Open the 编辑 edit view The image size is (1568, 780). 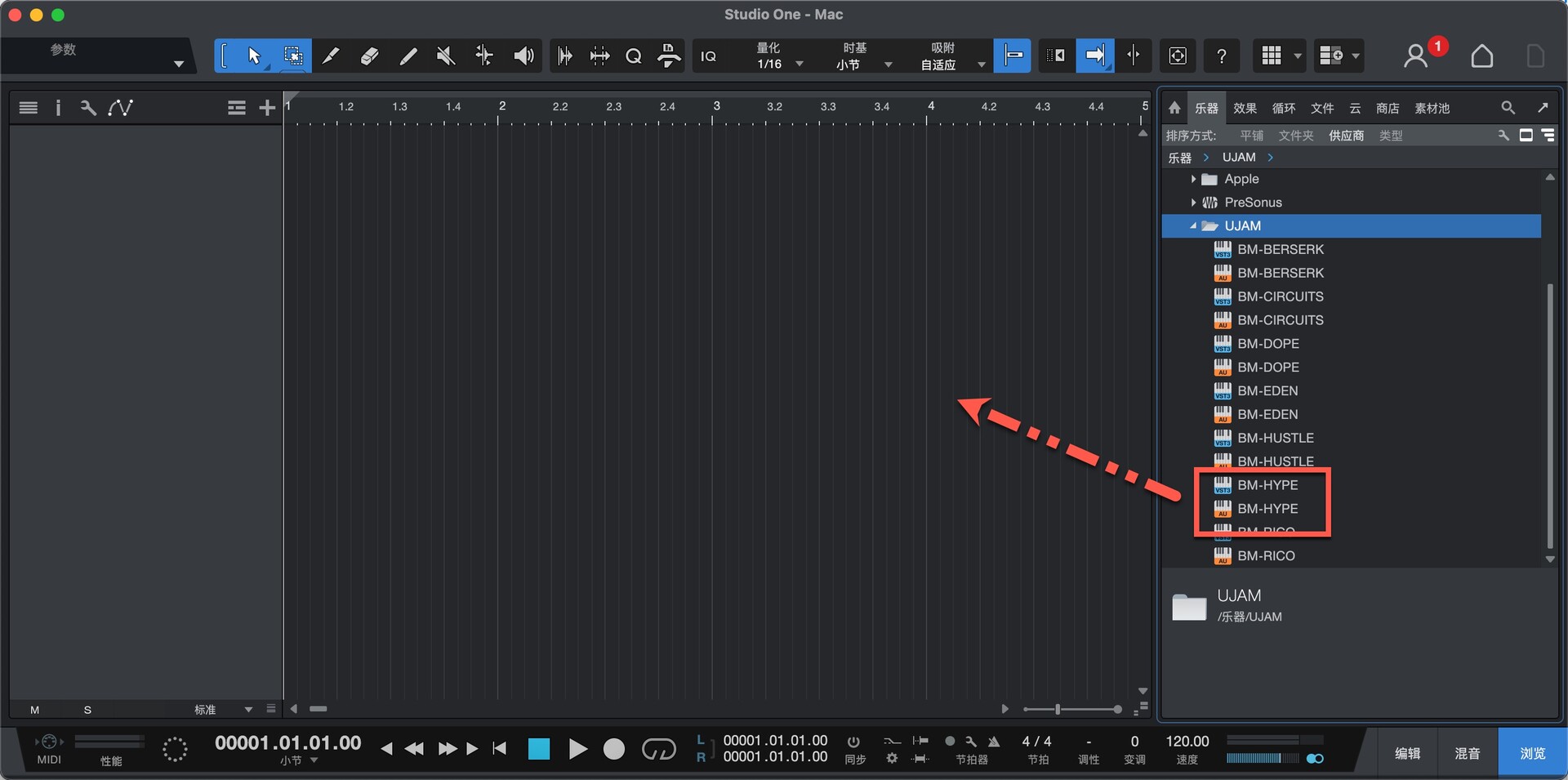(1407, 753)
